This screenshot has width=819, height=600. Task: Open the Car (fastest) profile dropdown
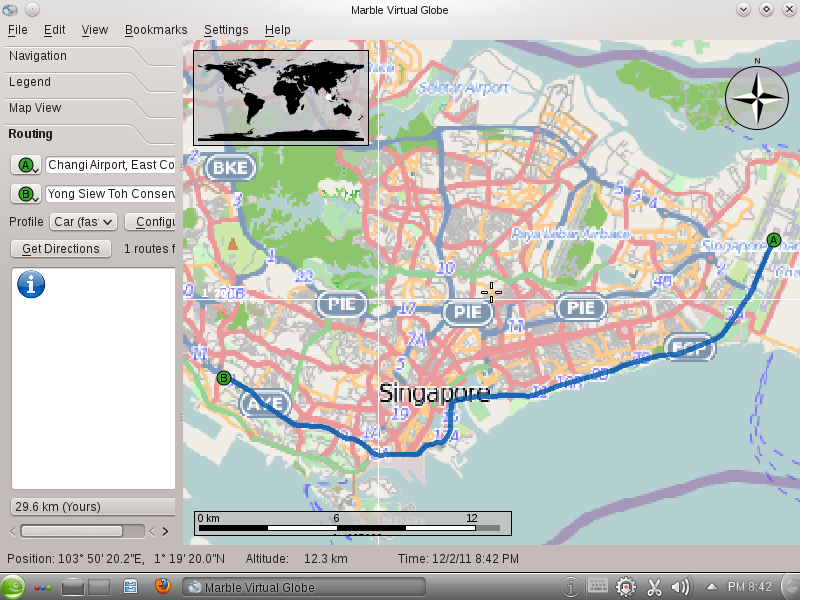(84, 222)
